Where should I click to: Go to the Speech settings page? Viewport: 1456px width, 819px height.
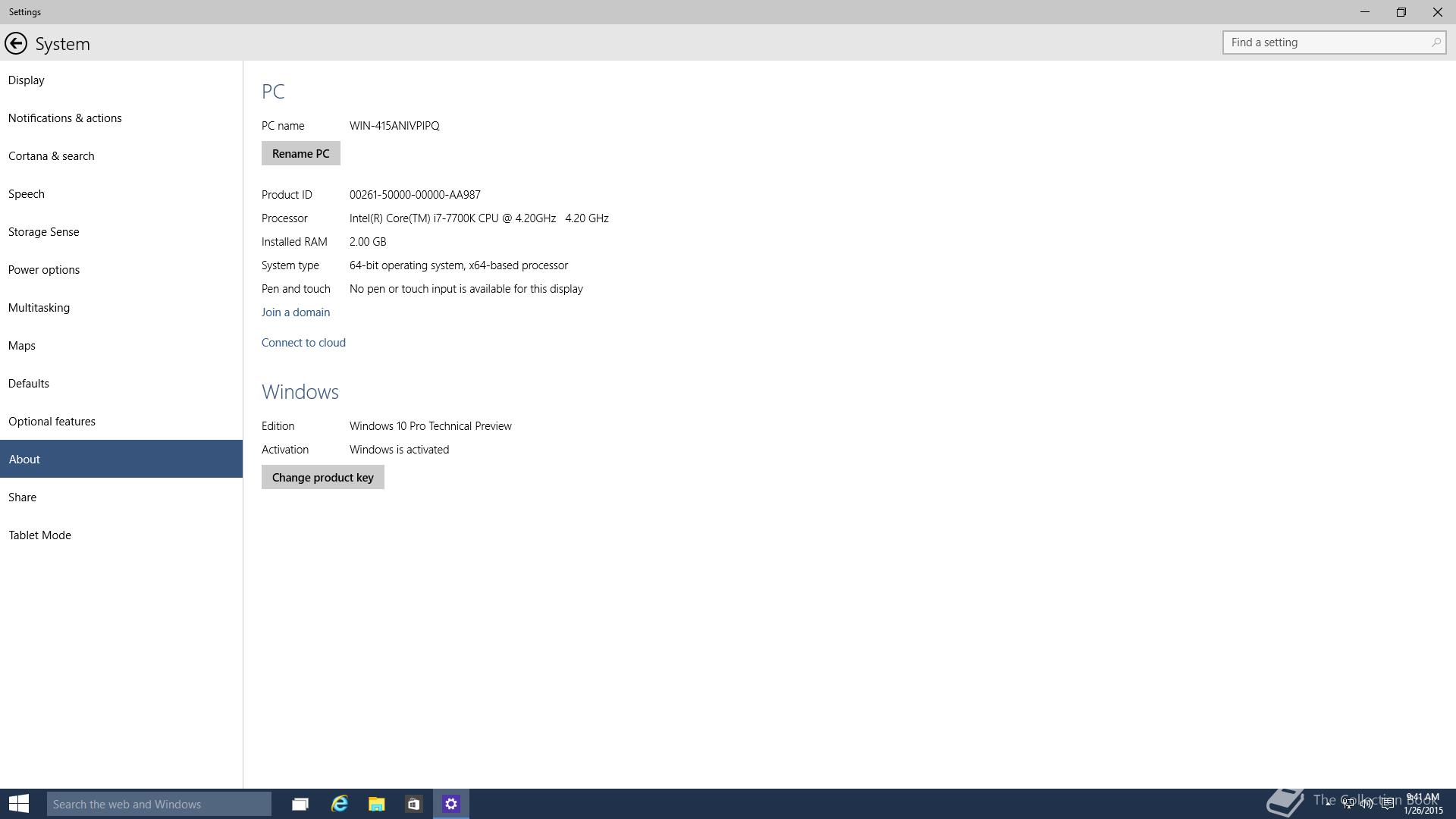click(121, 193)
